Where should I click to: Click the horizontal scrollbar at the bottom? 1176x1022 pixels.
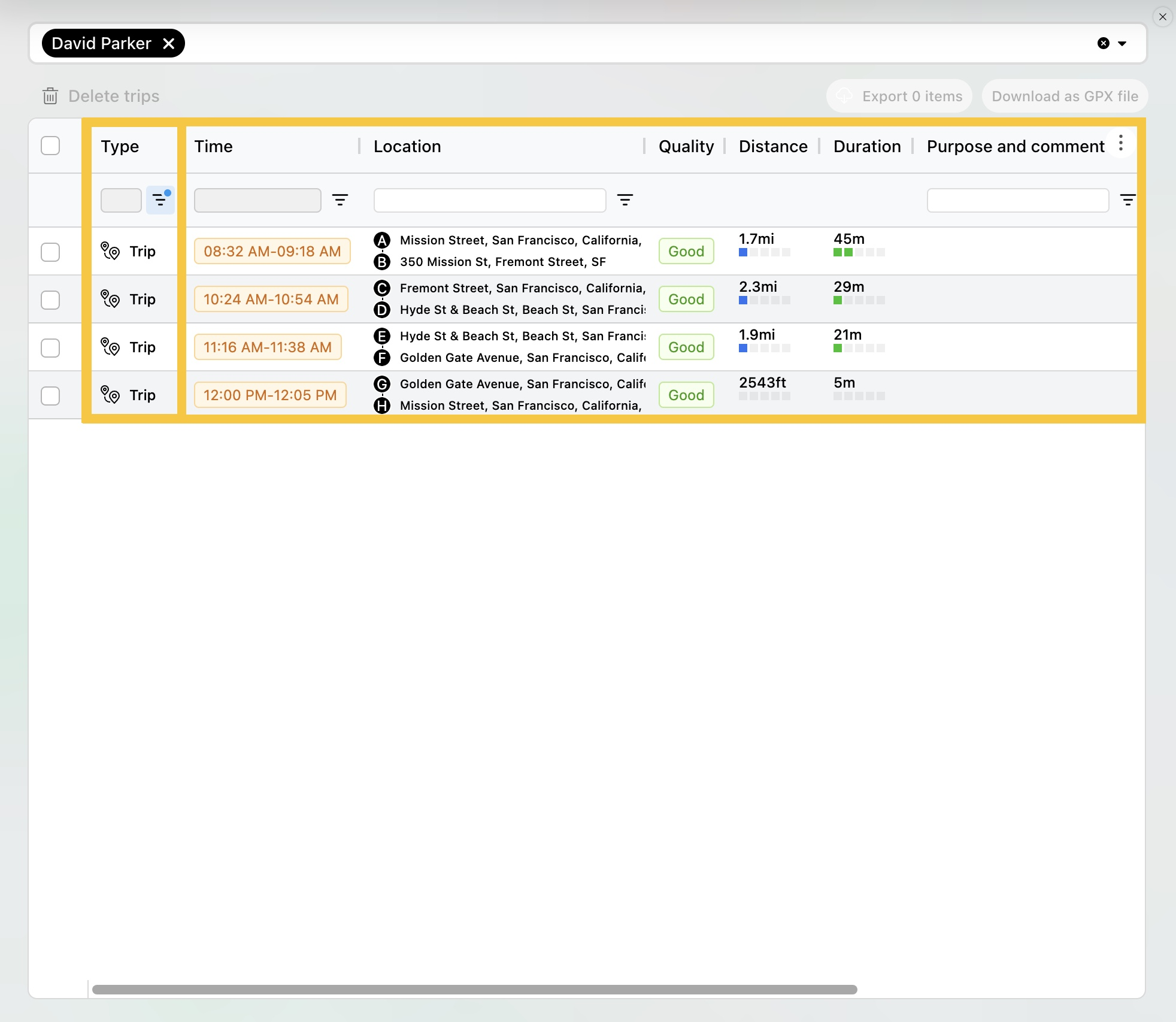pos(474,989)
